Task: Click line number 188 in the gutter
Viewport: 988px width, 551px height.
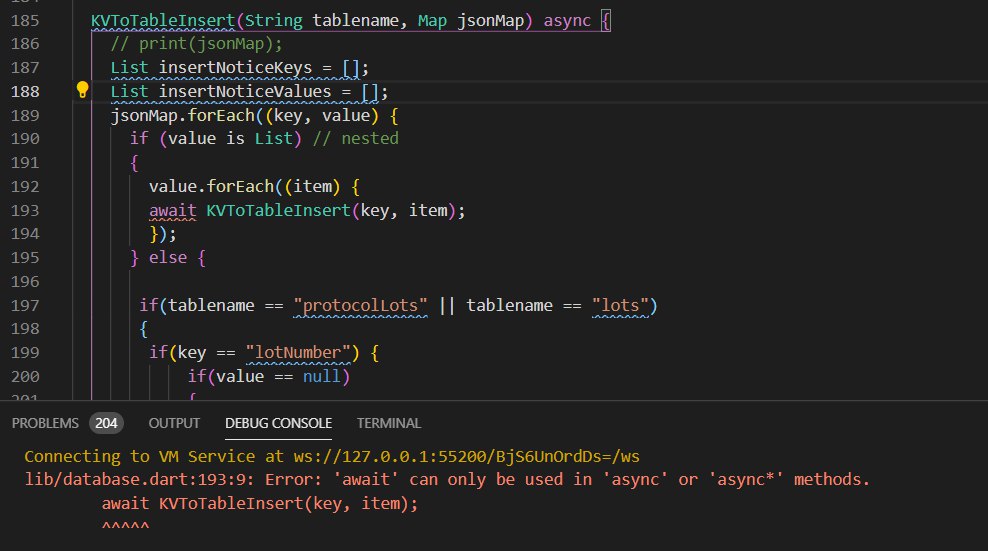Action: point(25,91)
